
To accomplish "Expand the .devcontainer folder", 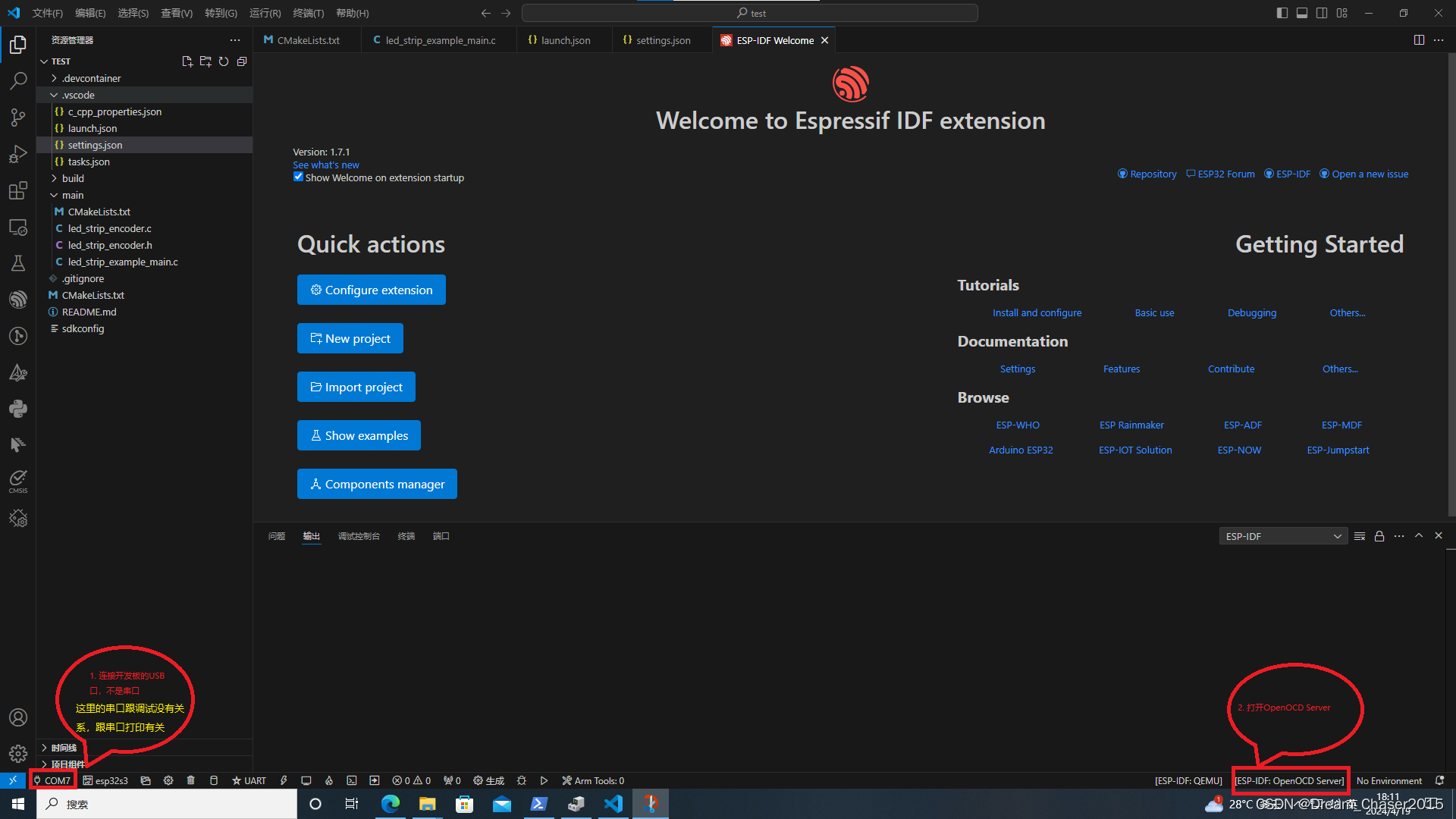I will pos(144,78).
